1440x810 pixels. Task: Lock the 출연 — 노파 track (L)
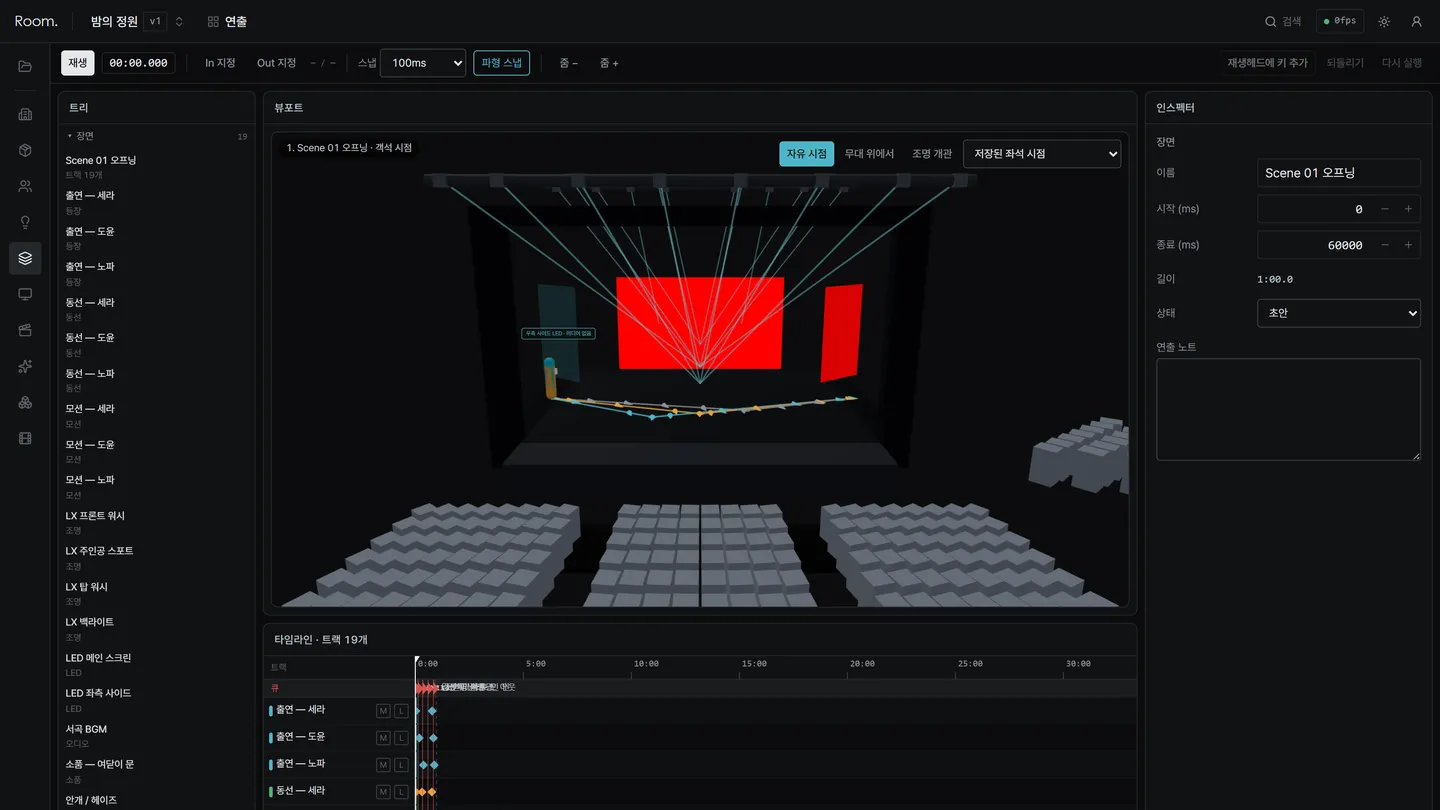pyautogui.click(x=401, y=765)
